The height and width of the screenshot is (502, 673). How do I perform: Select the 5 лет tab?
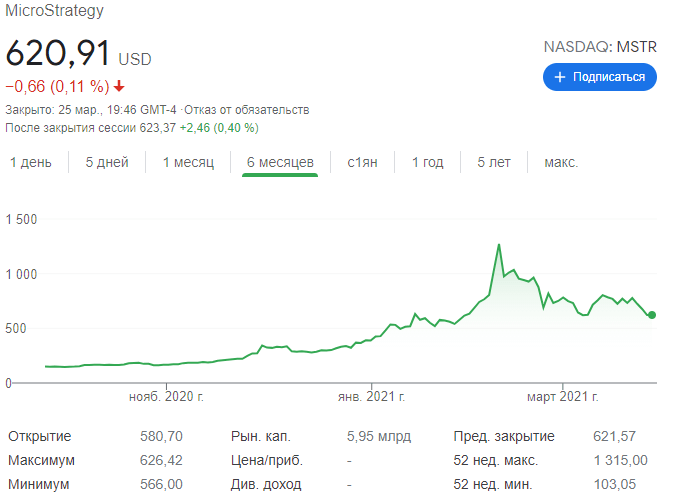[x=494, y=163]
